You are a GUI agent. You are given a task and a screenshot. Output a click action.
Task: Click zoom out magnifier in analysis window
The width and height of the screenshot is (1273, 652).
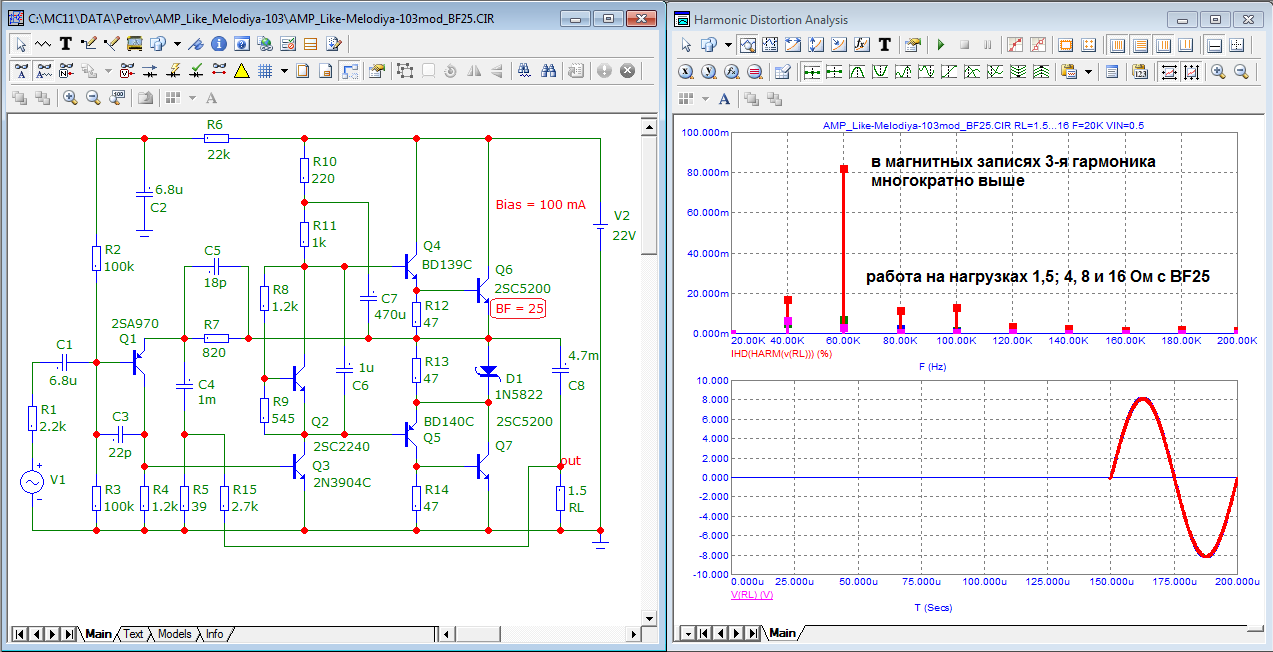[1241, 72]
